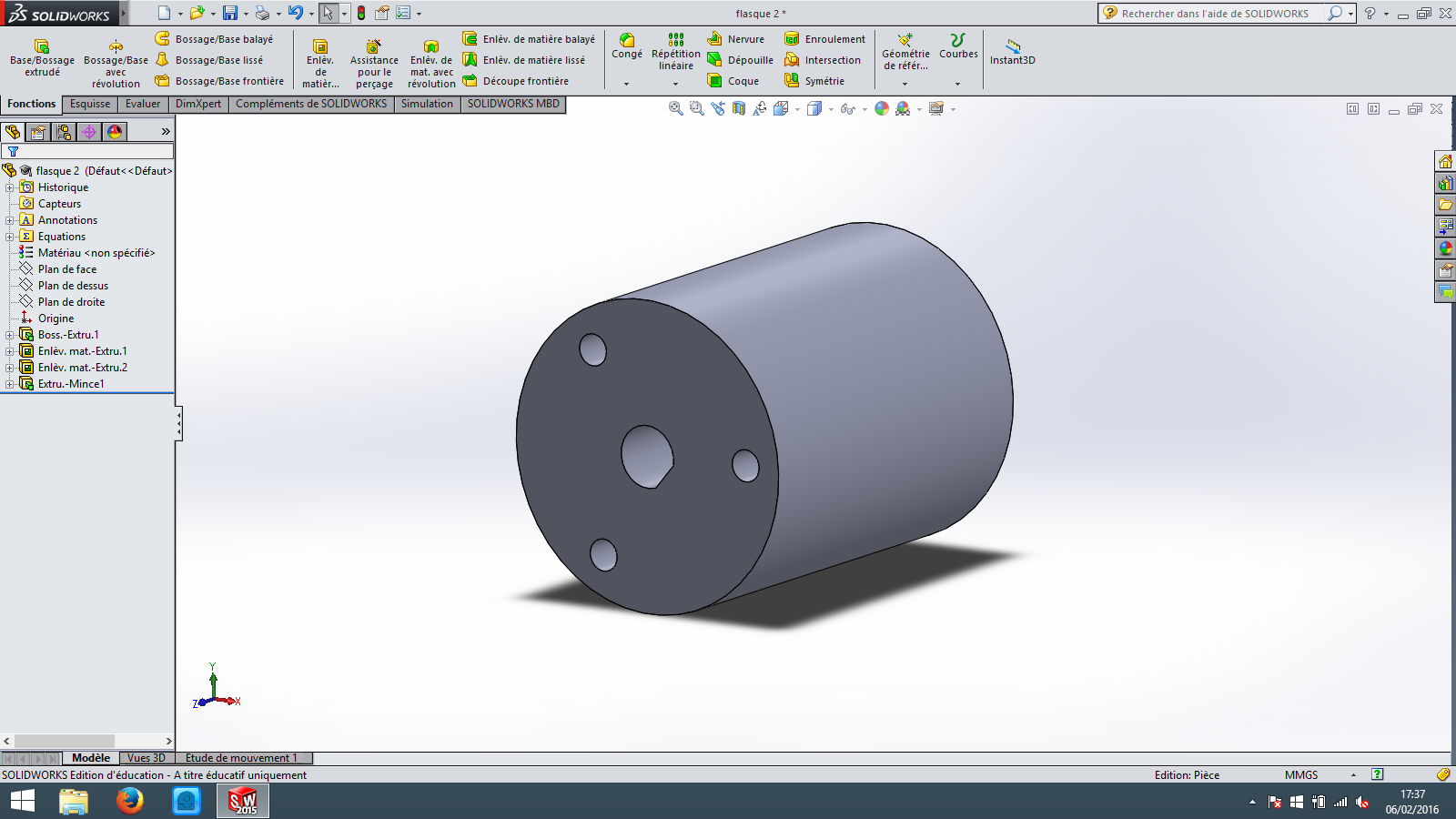Select Plan de face in the tree

pos(66,269)
